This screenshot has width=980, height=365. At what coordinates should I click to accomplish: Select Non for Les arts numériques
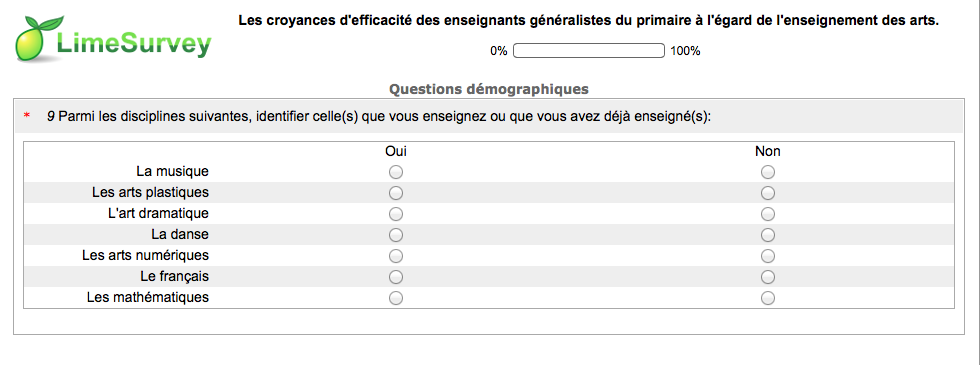[768, 256]
